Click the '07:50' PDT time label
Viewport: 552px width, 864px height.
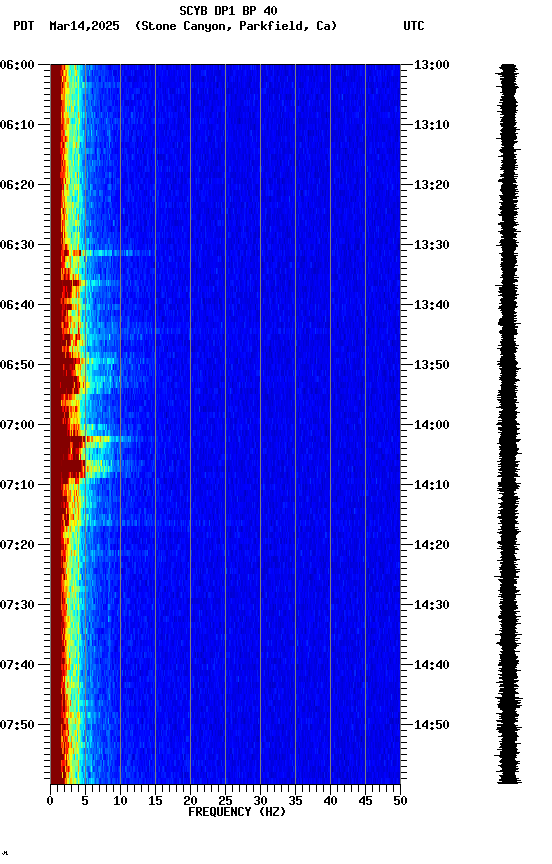[17, 725]
